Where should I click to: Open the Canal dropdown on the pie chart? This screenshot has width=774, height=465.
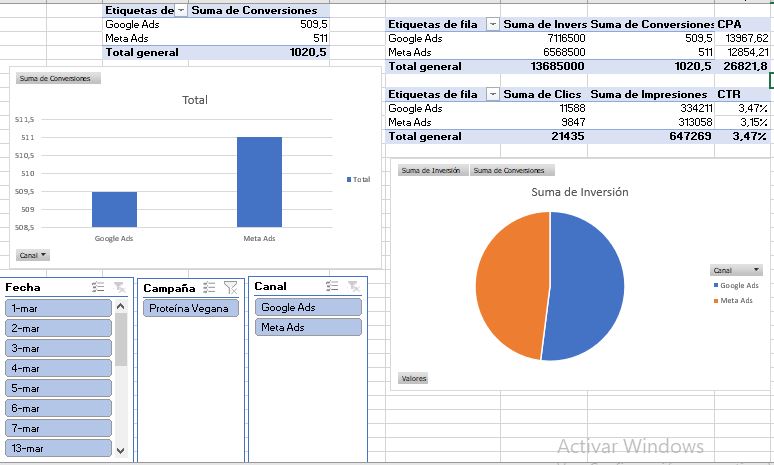[736, 270]
